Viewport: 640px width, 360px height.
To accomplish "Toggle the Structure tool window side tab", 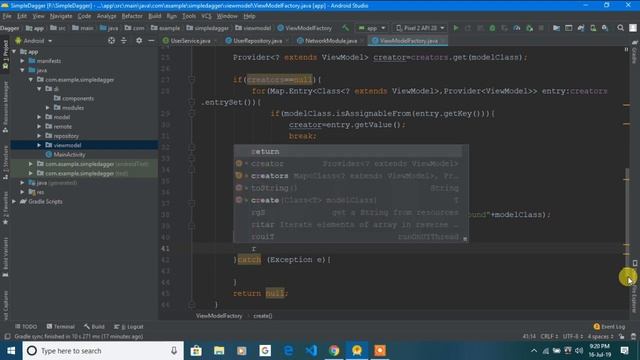I will [x=5, y=162].
